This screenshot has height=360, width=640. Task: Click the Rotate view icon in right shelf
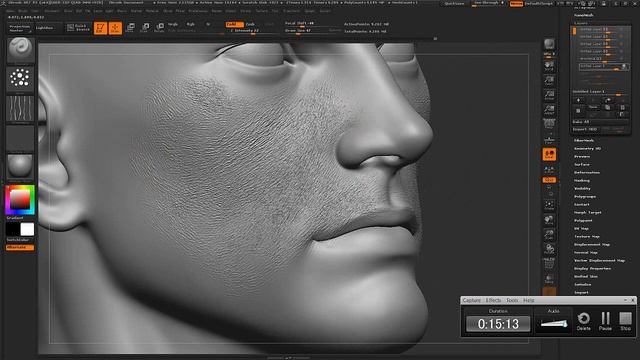point(549,249)
